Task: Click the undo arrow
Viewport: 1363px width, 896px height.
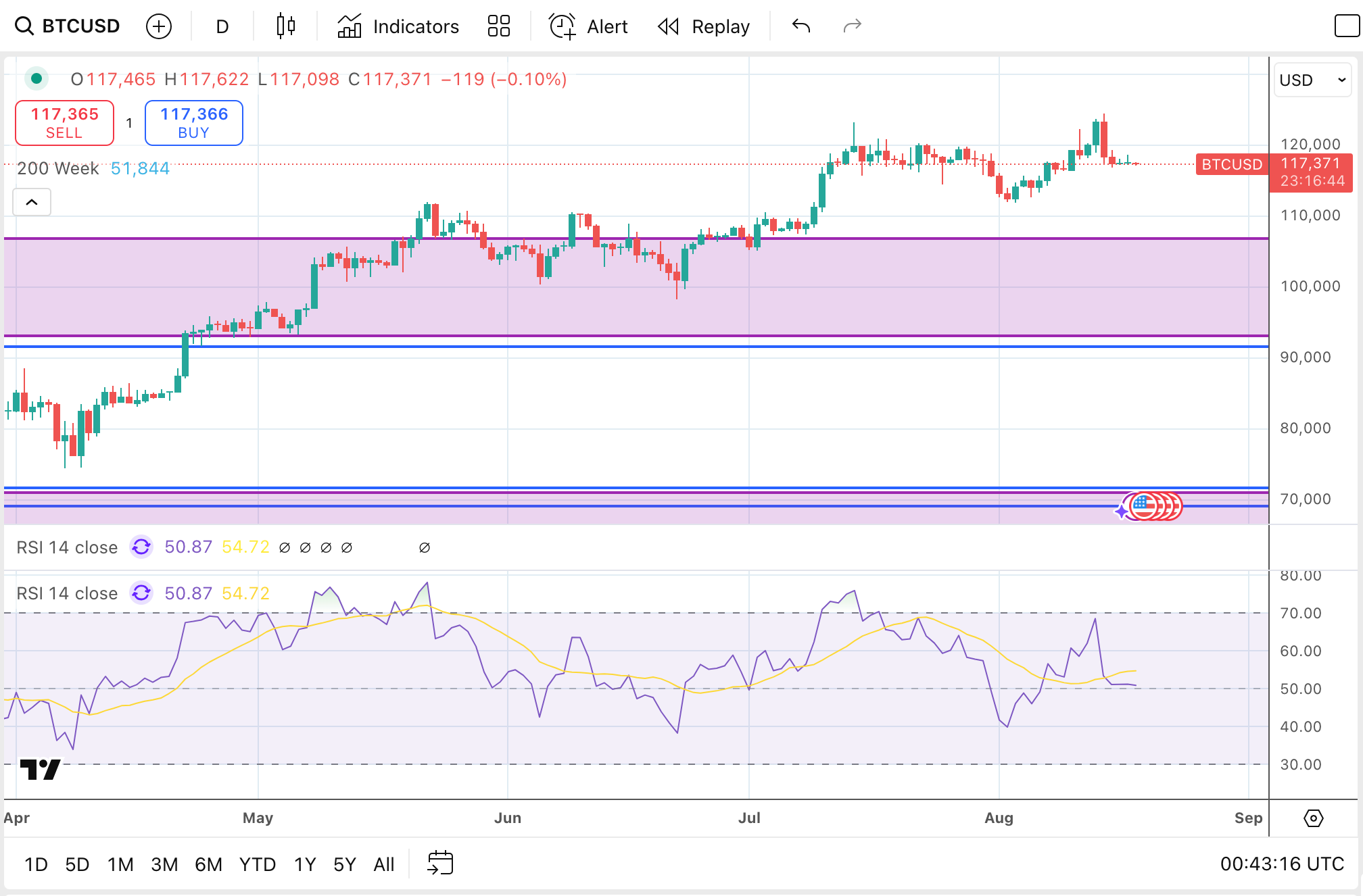Action: click(801, 26)
